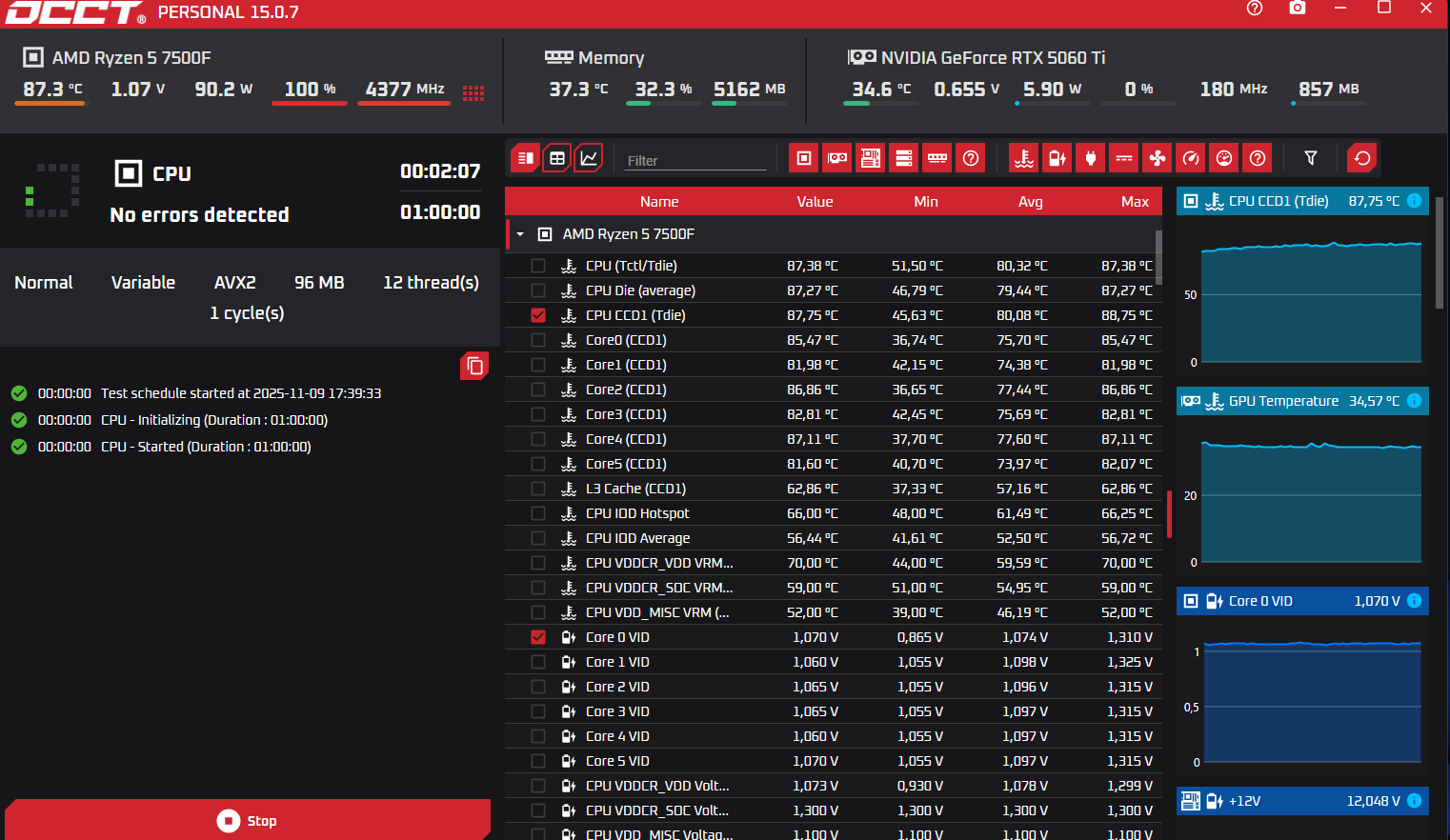Click the CPU CCD1 (Tdie) graph area
Image resolution: width=1450 pixels, height=840 pixels.
click(1311, 301)
